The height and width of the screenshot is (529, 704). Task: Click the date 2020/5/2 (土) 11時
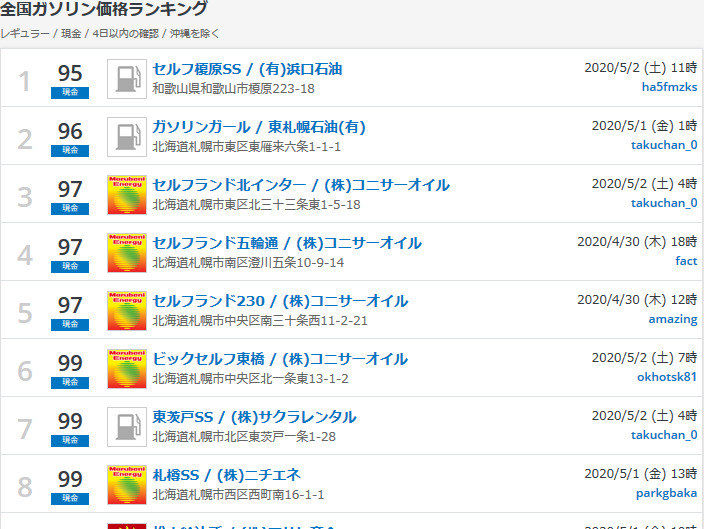click(641, 68)
